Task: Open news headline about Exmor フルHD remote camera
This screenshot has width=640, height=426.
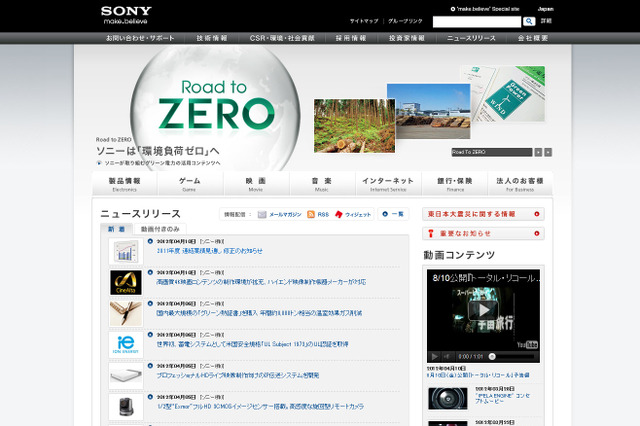Action: pos(260,406)
